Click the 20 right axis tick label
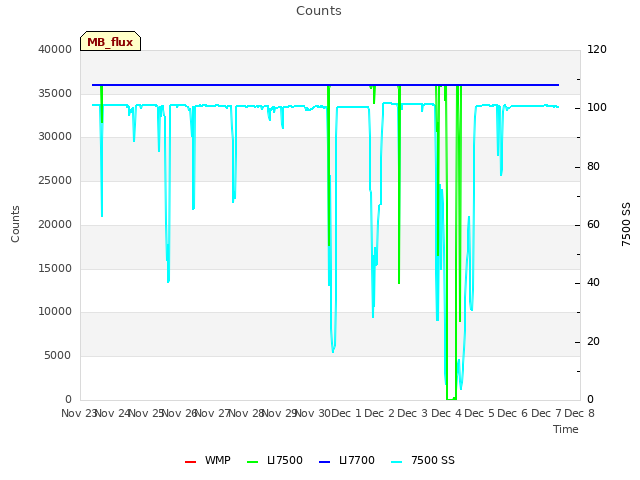The height and width of the screenshot is (480, 640). point(593,341)
